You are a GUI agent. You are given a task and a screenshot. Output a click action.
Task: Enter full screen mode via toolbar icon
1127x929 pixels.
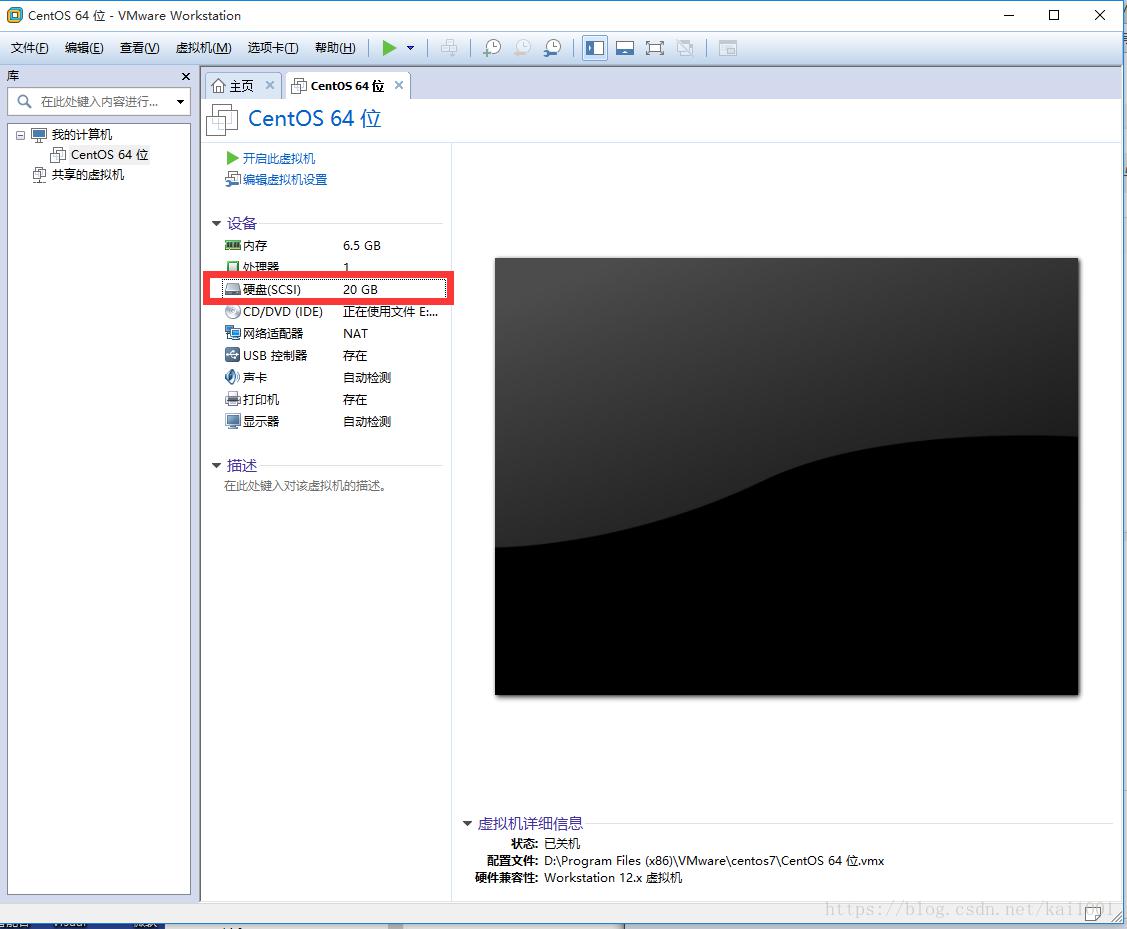tap(655, 48)
